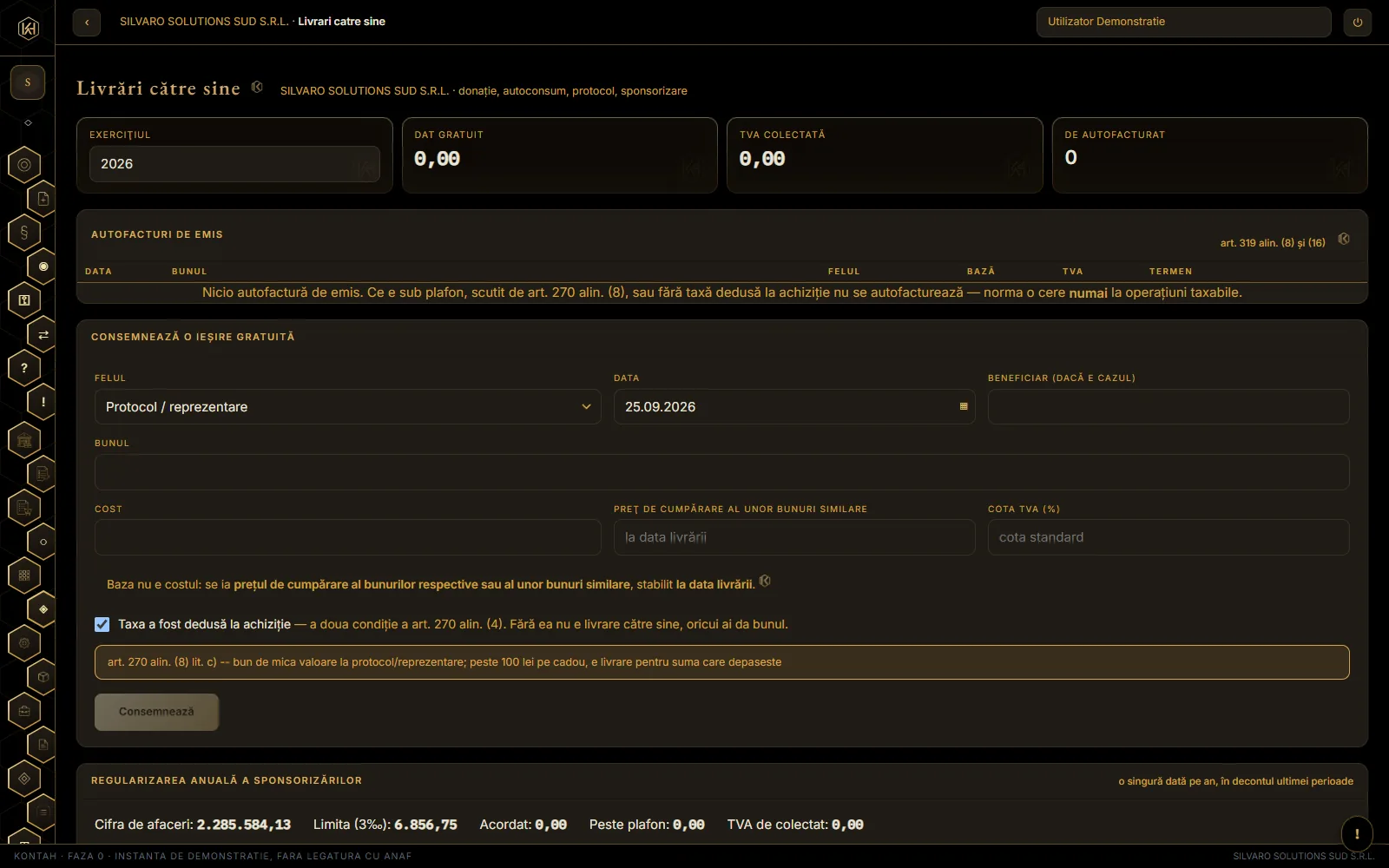Click the Kontah logo in the sidebar
Image resolution: width=1389 pixels, height=868 pixels.
point(28,29)
